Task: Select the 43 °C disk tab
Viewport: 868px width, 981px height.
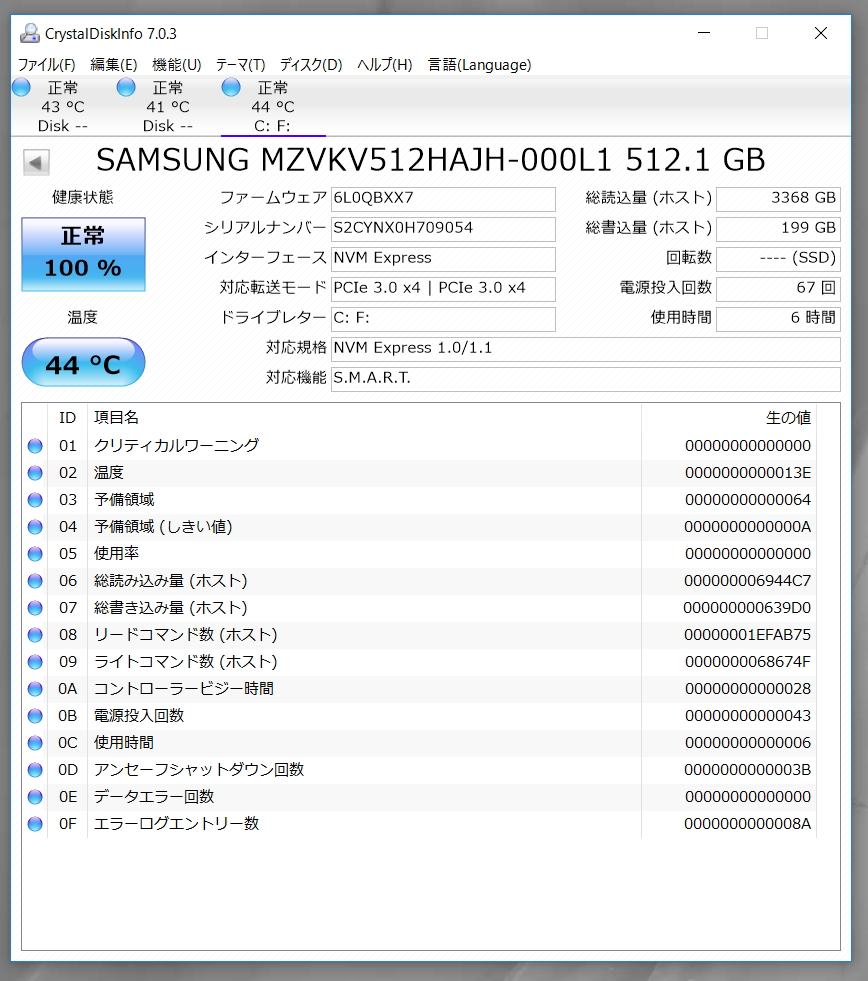Action: (63, 106)
